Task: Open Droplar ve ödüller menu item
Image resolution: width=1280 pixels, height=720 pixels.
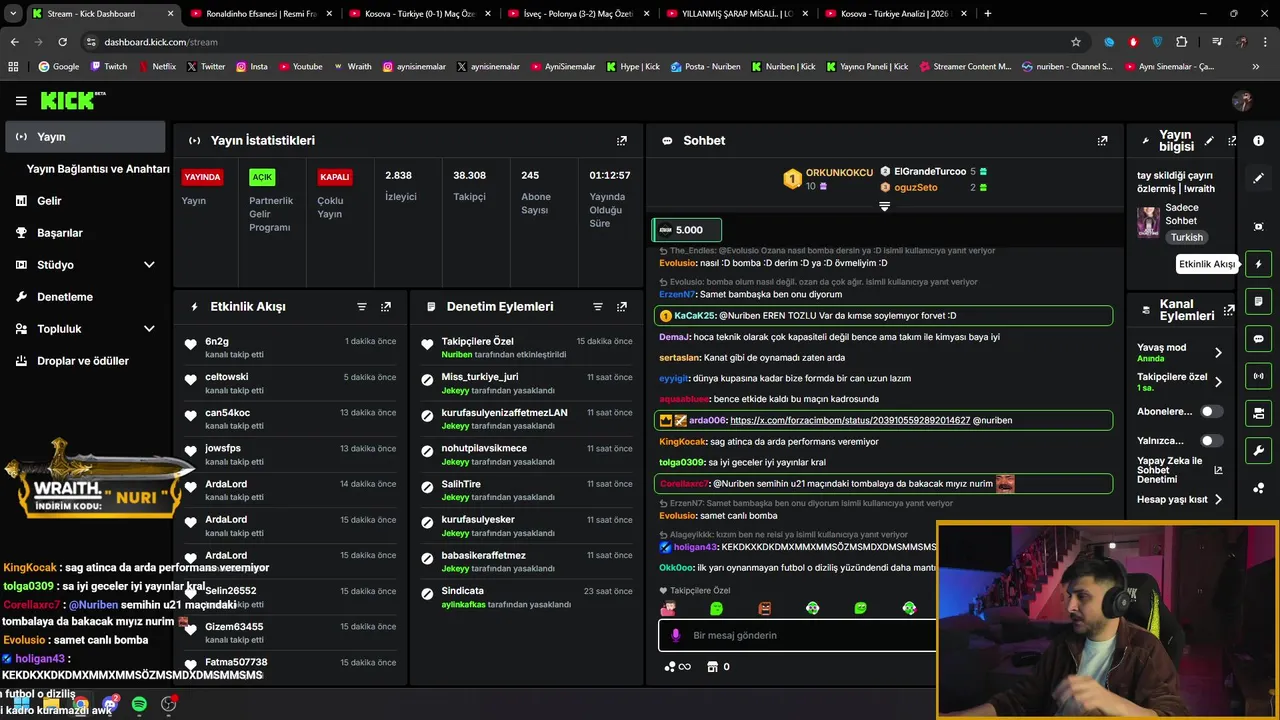Action: [85, 361]
